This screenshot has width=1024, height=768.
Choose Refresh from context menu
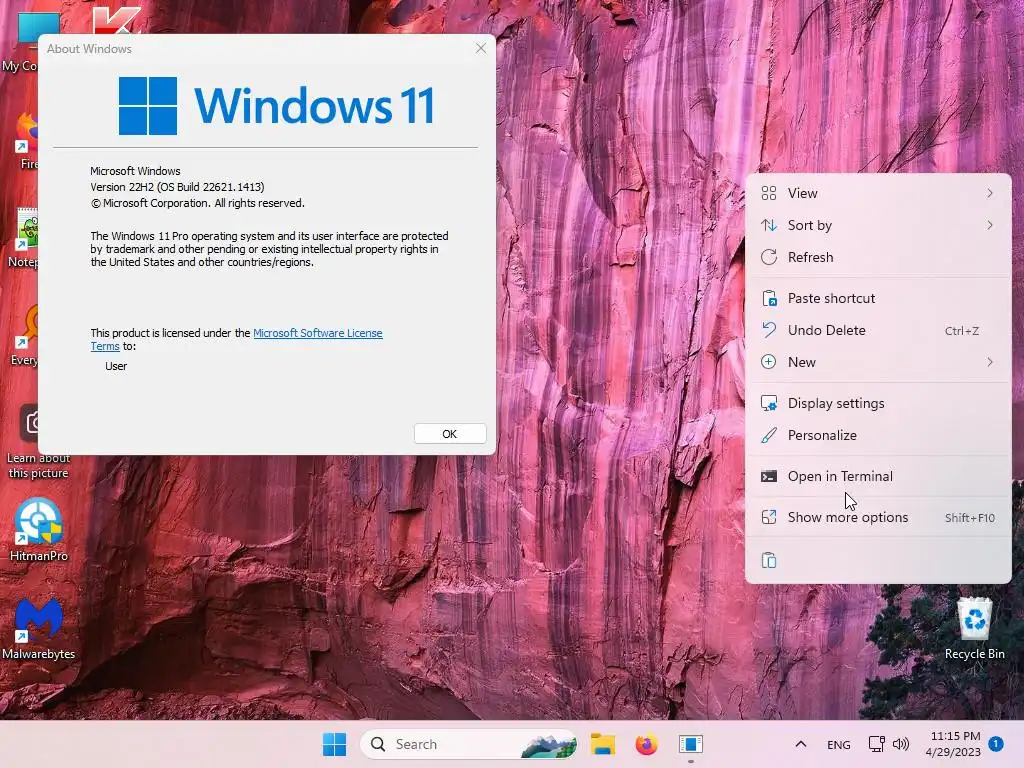pyautogui.click(x=878, y=257)
